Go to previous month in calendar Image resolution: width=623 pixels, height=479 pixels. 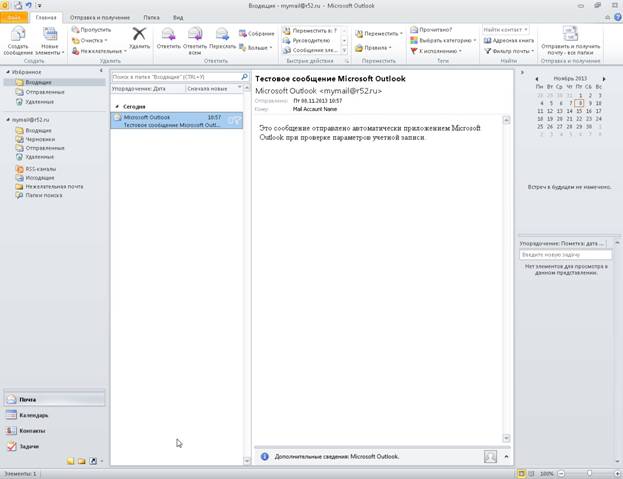[x=537, y=79]
